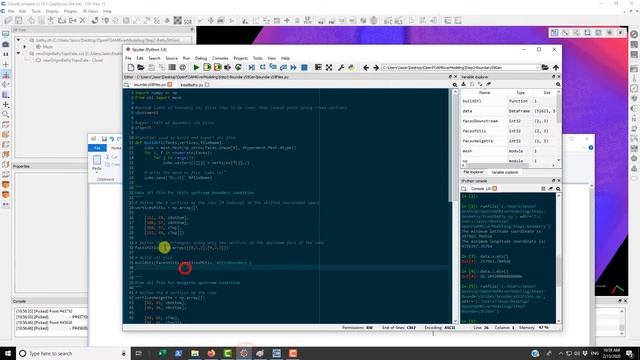Viewport: 640px width, 360px height.
Task: Click the camera icon in CloudCompare left sidebar
Action: 6,44
